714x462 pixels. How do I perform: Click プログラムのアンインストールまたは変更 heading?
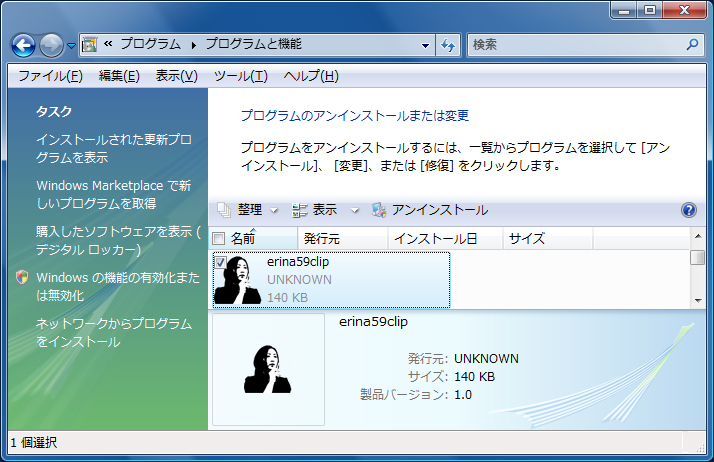pyautogui.click(x=355, y=116)
